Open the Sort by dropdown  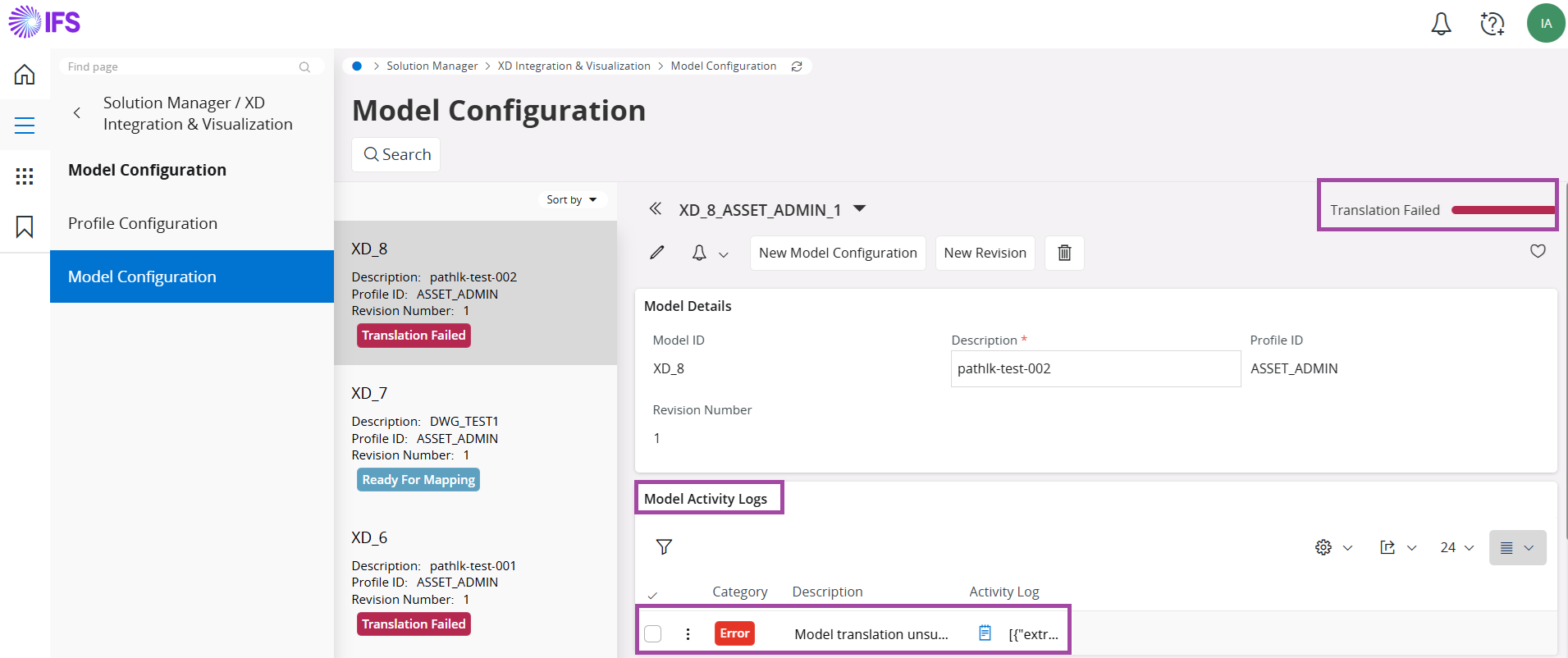click(x=571, y=199)
